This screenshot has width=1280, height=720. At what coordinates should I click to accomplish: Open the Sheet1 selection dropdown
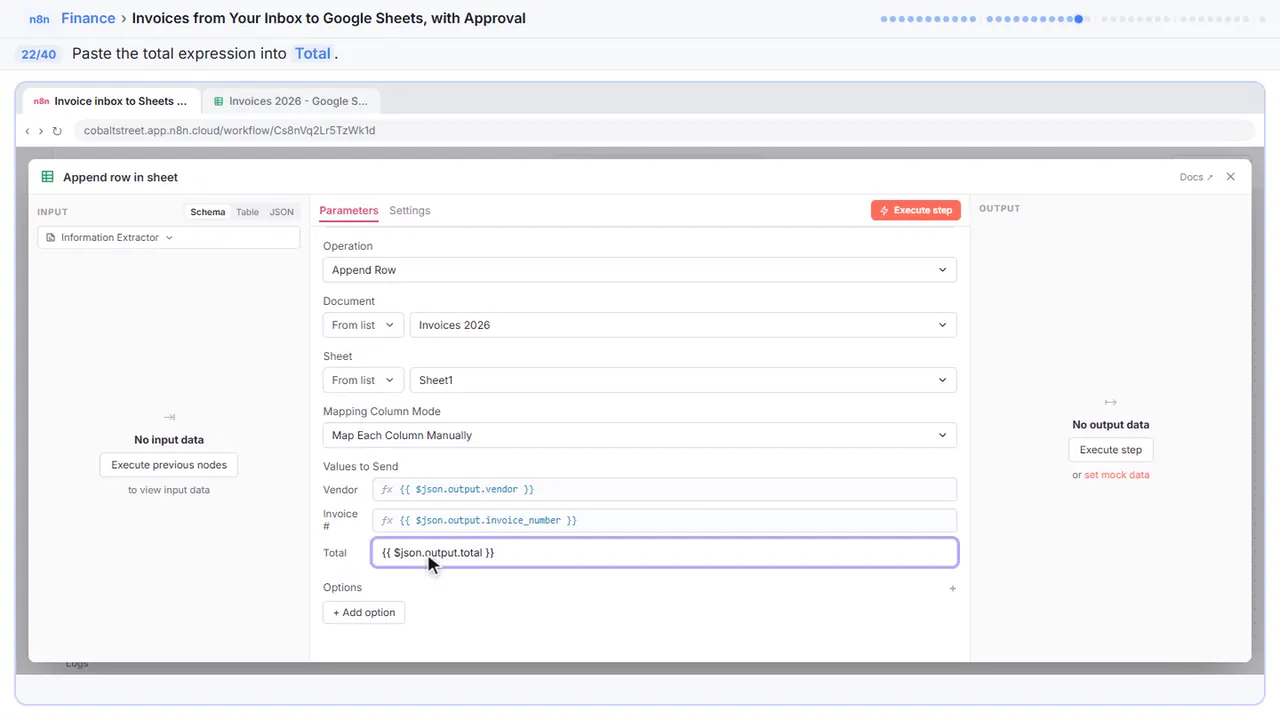tap(683, 380)
